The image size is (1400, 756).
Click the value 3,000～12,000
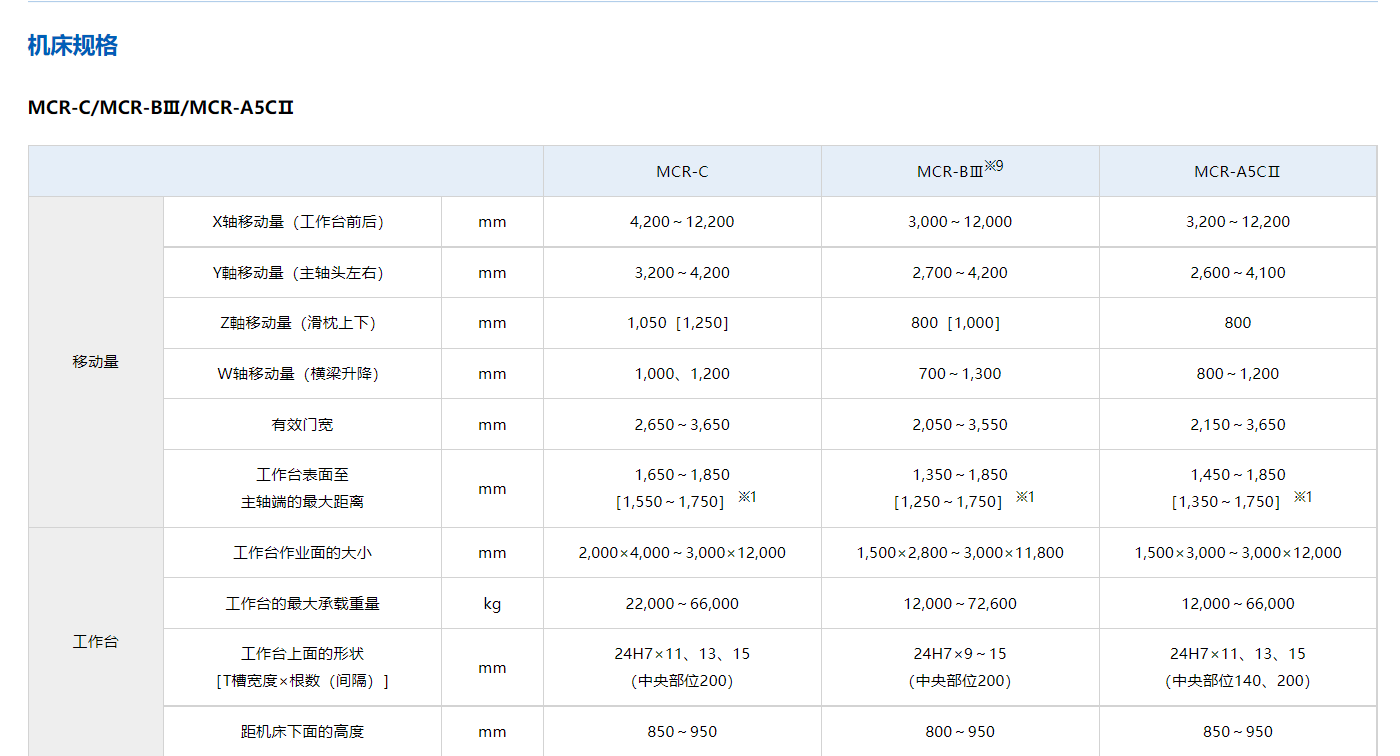click(960, 222)
